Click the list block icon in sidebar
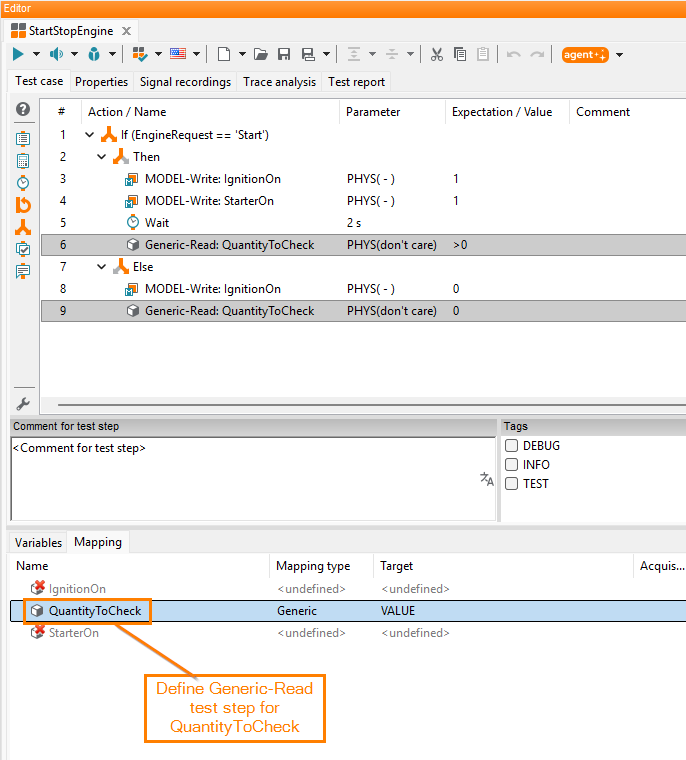 click(x=23, y=139)
